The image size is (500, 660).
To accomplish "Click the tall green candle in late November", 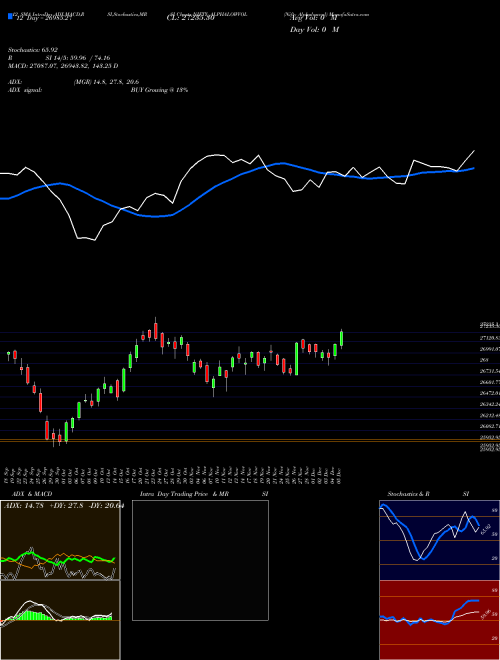I will coord(296,359).
